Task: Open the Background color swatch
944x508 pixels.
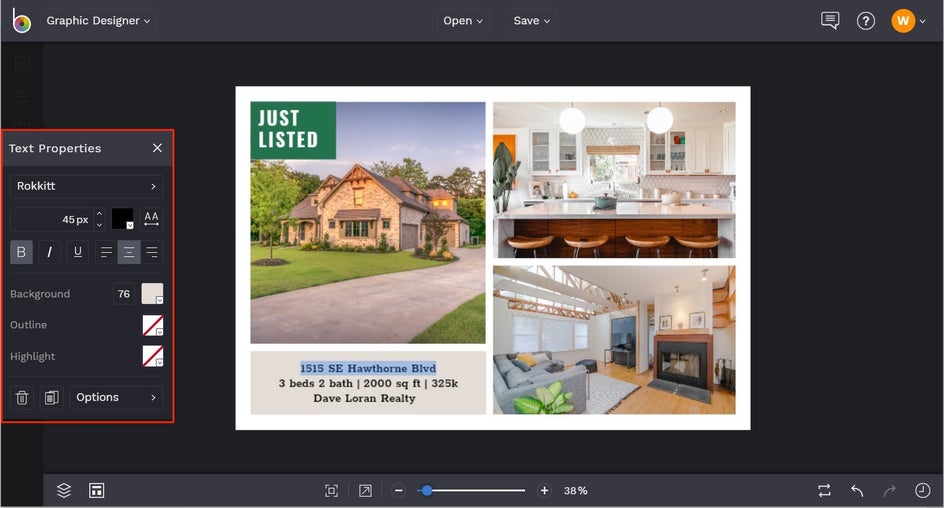Action: tap(152, 294)
